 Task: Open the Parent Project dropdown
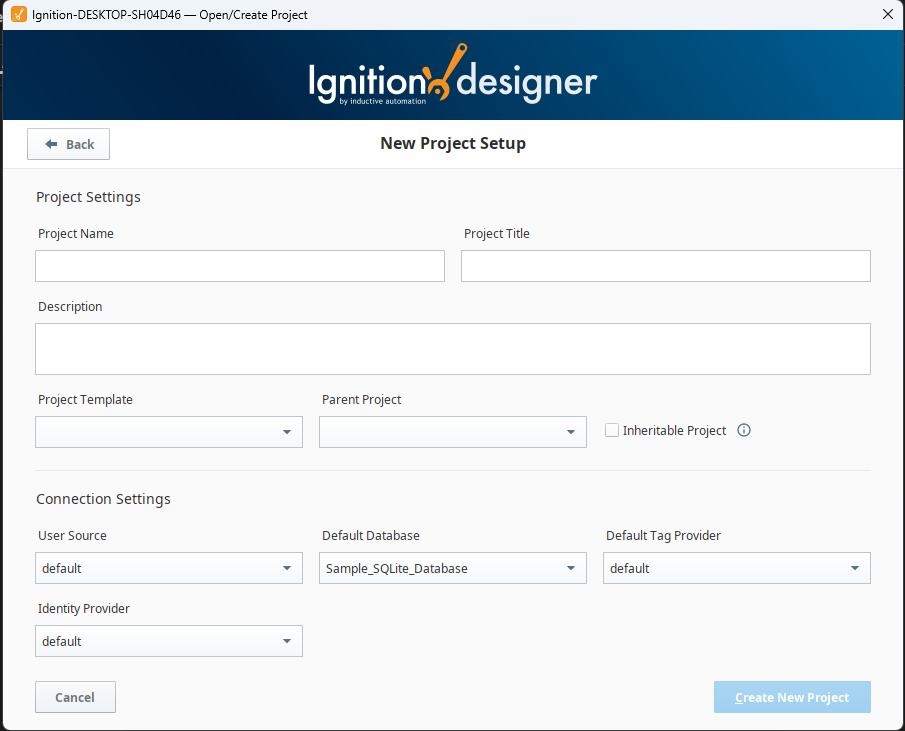[x=452, y=432]
